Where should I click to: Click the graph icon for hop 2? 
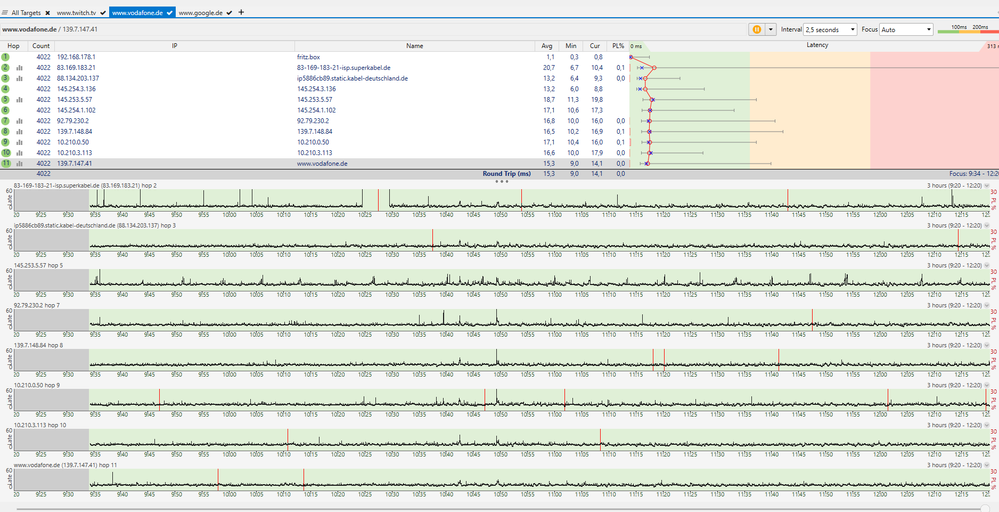pyautogui.click(x=19, y=68)
